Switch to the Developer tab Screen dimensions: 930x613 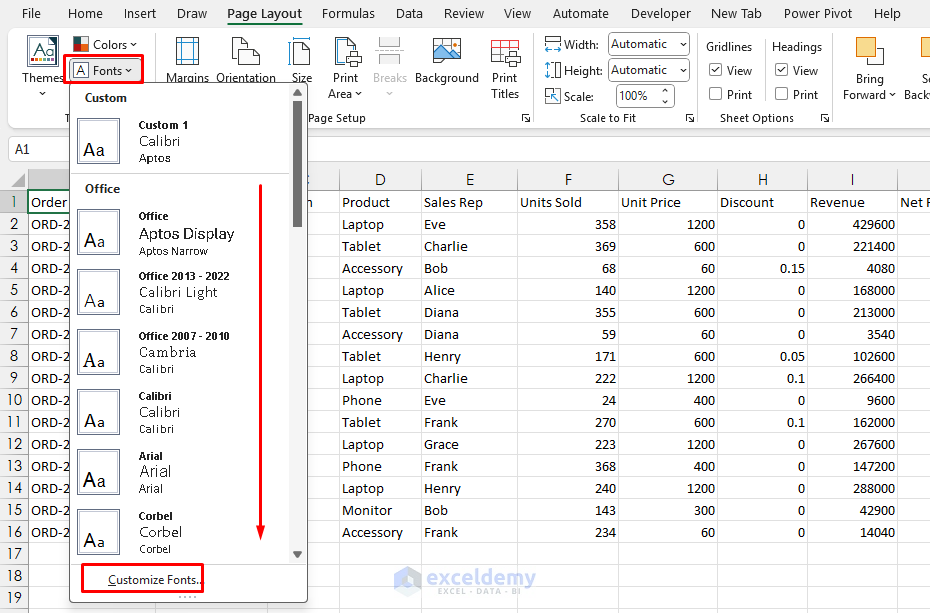tap(661, 13)
